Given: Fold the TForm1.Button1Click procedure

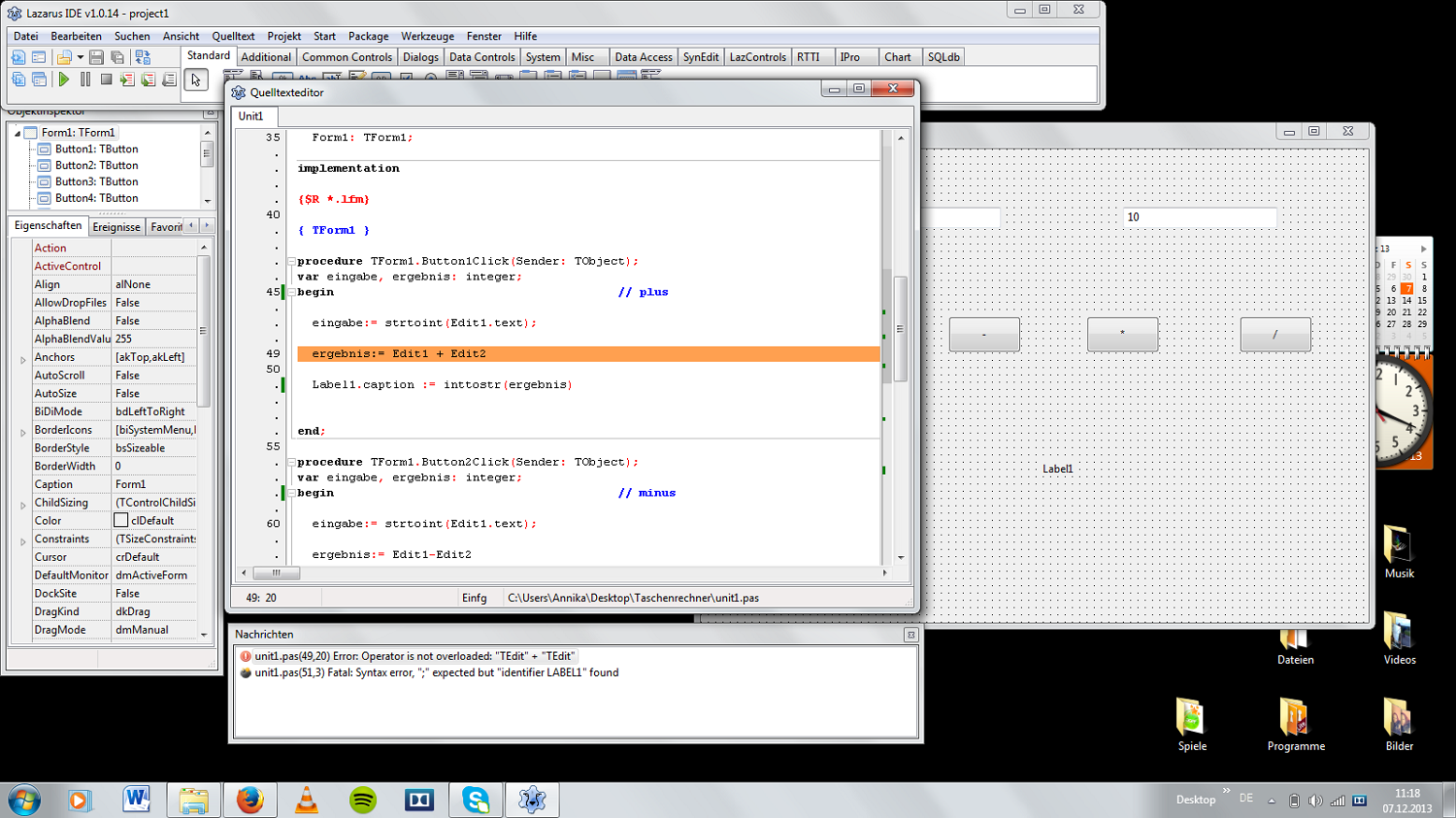Looking at the screenshot, I should (291, 261).
